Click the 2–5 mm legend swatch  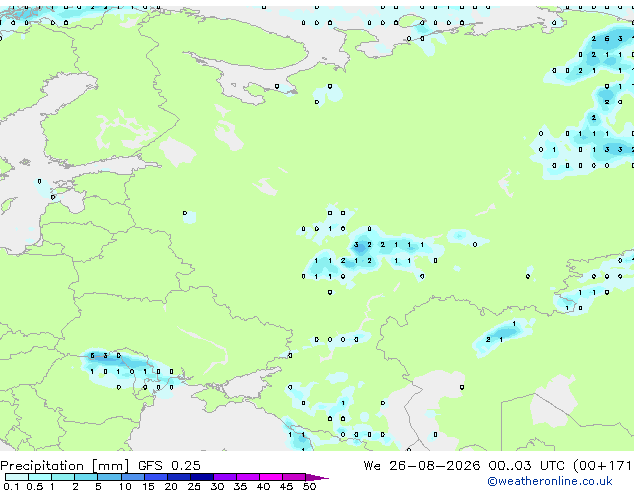coord(86,477)
